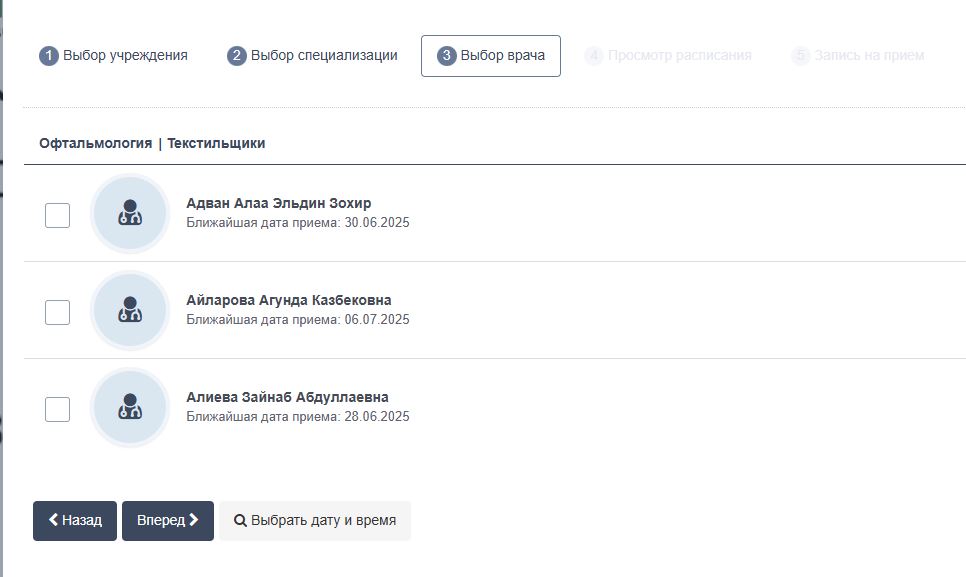Click the magnifier icon on the date search button

click(240, 521)
